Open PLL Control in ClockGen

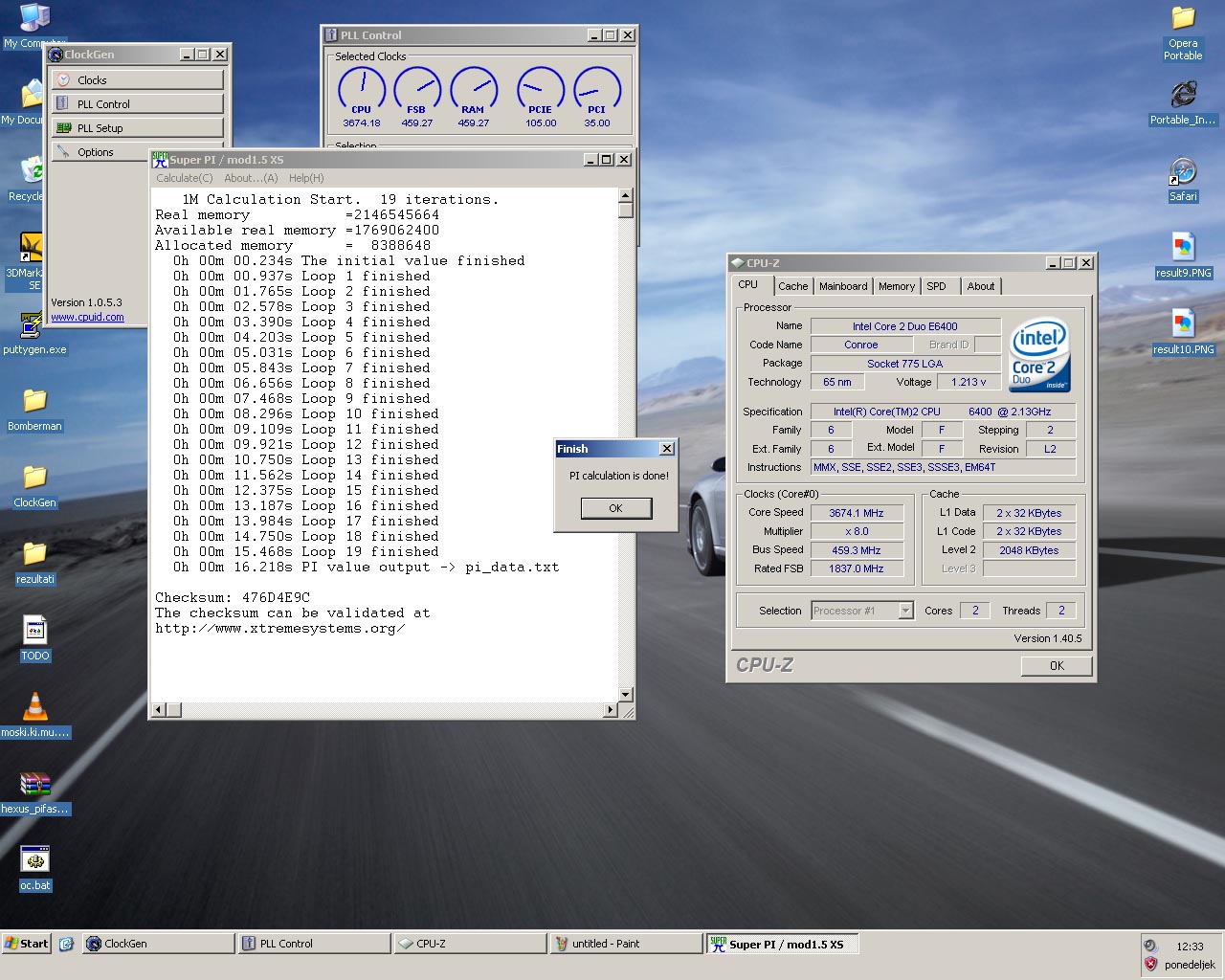pyautogui.click(x=138, y=104)
